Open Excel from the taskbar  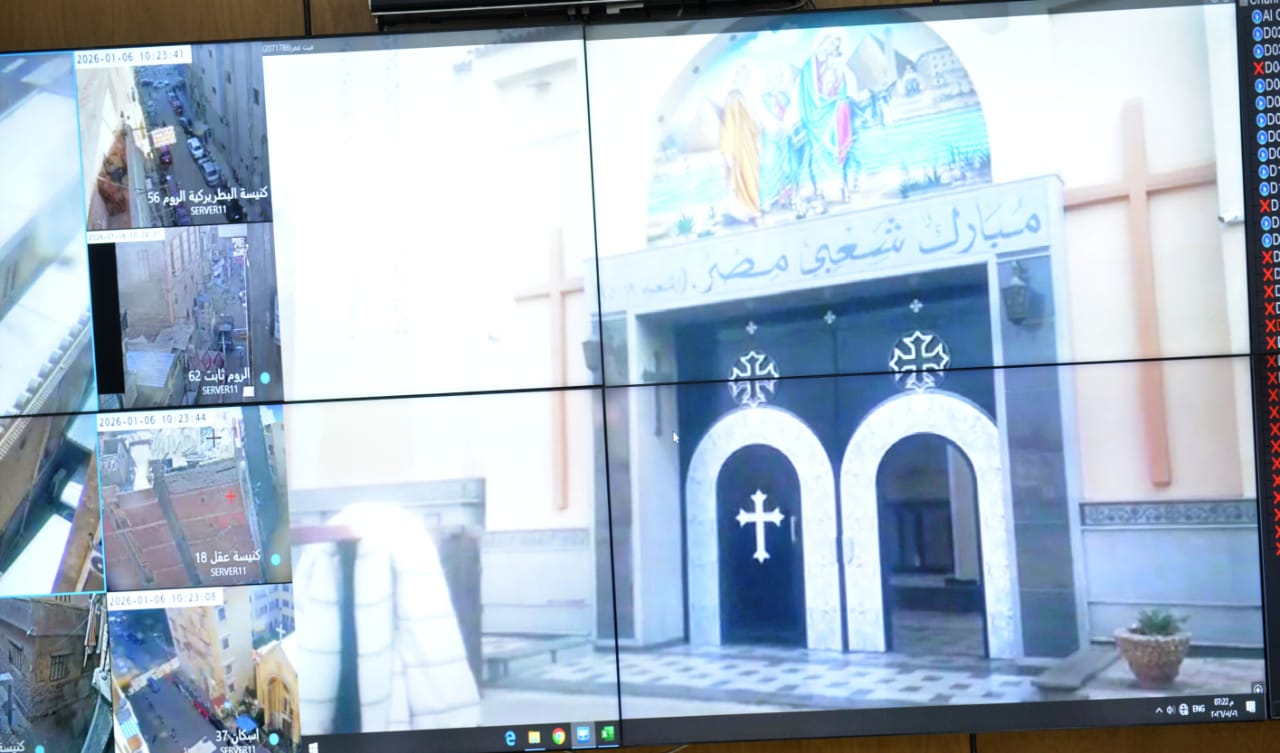point(607,735)
